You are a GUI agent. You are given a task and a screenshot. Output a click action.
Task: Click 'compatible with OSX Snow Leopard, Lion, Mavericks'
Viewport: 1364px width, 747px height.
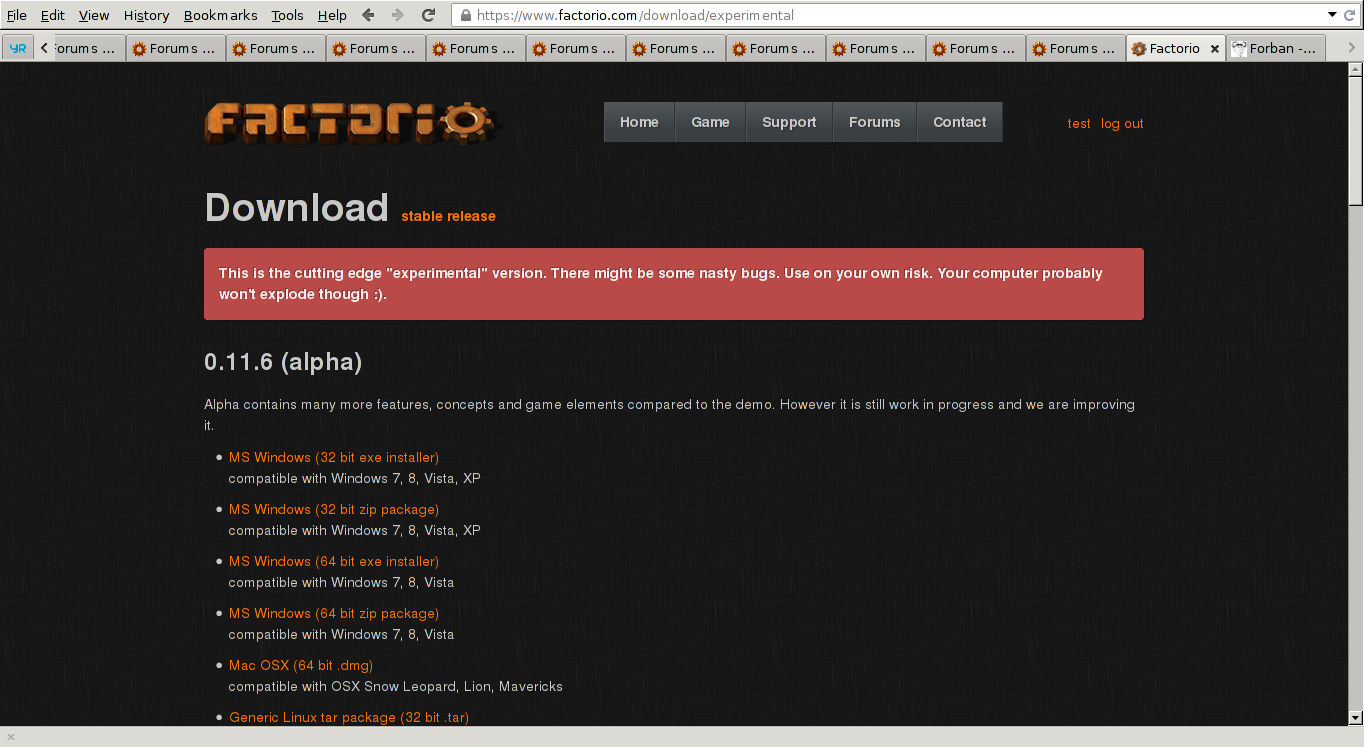pos(395,687)
